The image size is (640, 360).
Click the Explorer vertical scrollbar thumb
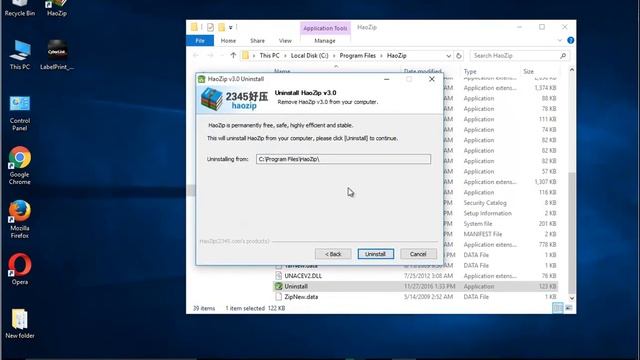point(571,233)
